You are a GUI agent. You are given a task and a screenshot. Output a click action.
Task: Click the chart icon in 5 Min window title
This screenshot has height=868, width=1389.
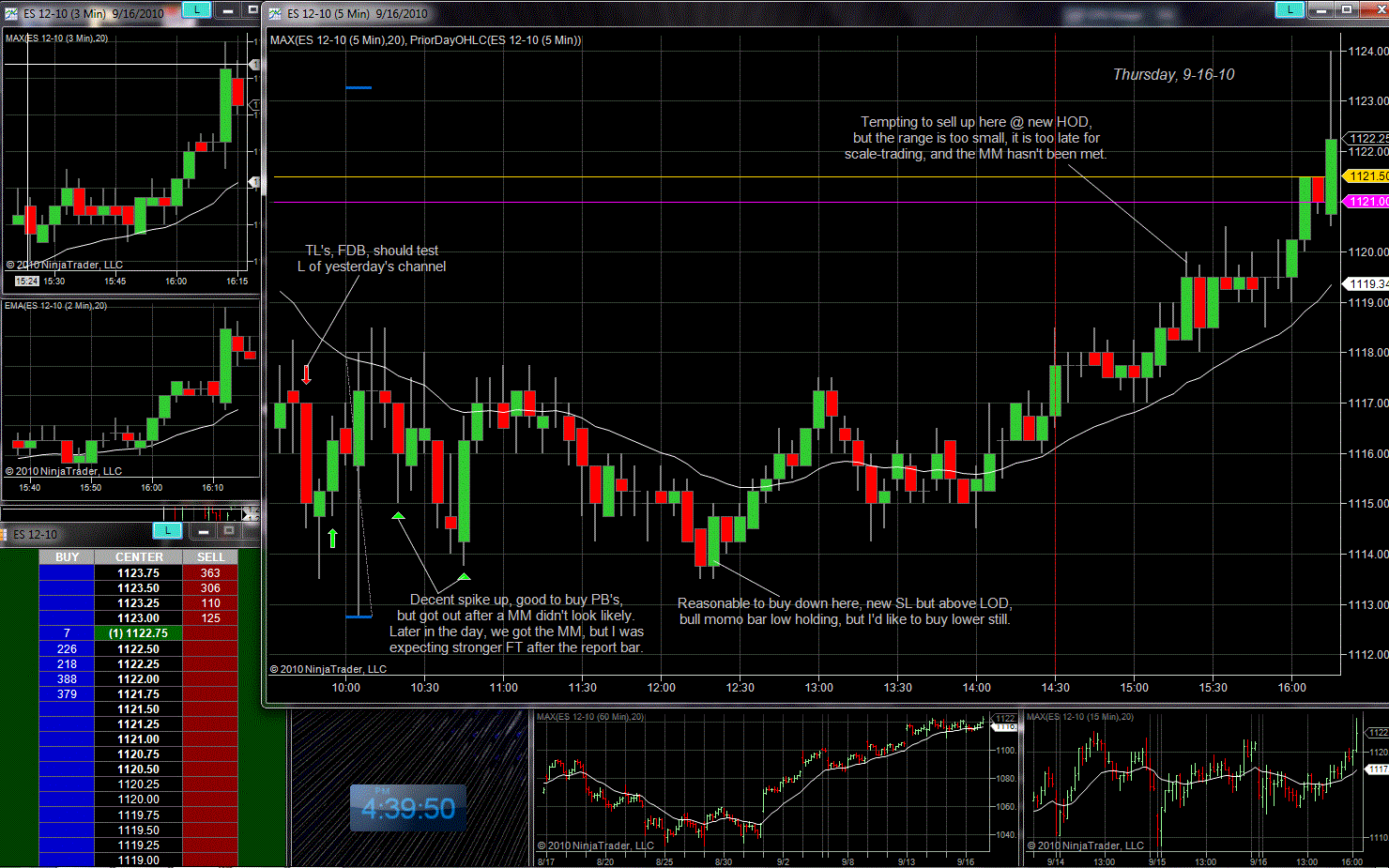click(275, 13)
